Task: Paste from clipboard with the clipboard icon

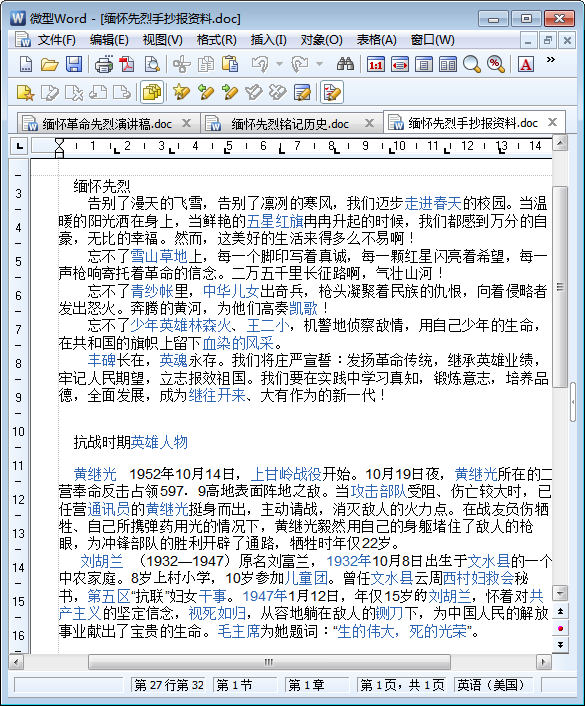Action: coord(230,64)
